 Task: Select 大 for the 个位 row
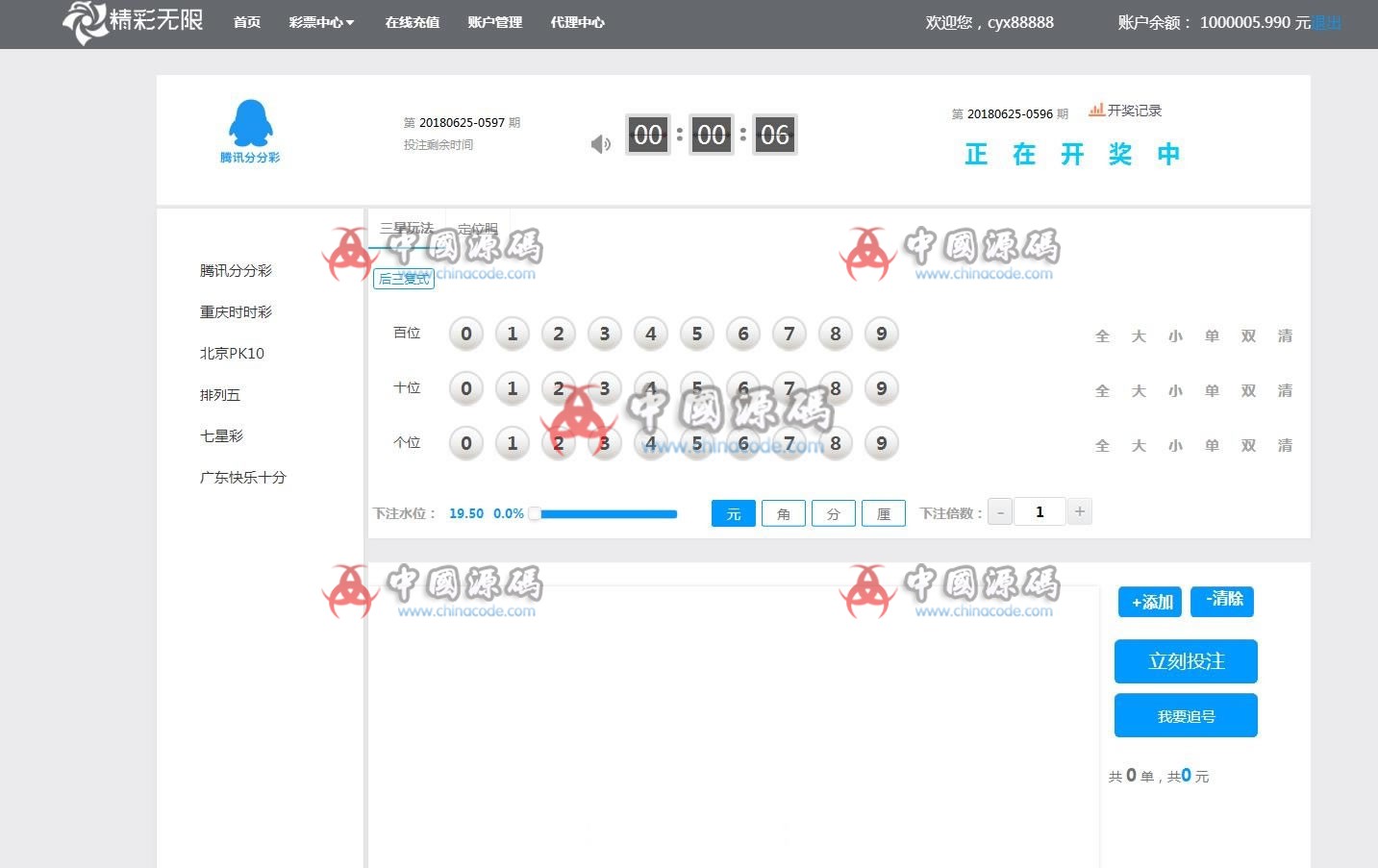coord(1139,446)
